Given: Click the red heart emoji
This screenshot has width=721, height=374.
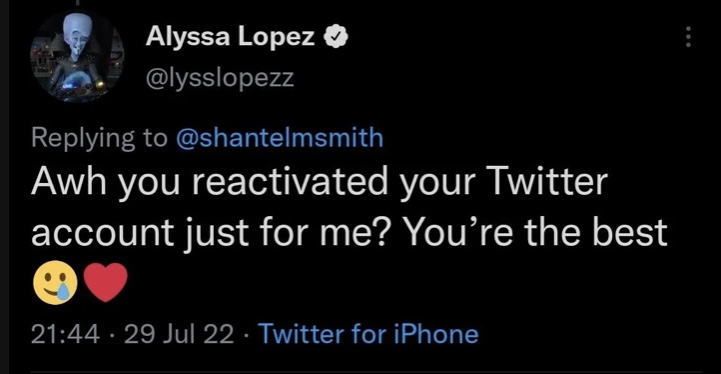Looking at the screenshot, I should coord(106,282).
